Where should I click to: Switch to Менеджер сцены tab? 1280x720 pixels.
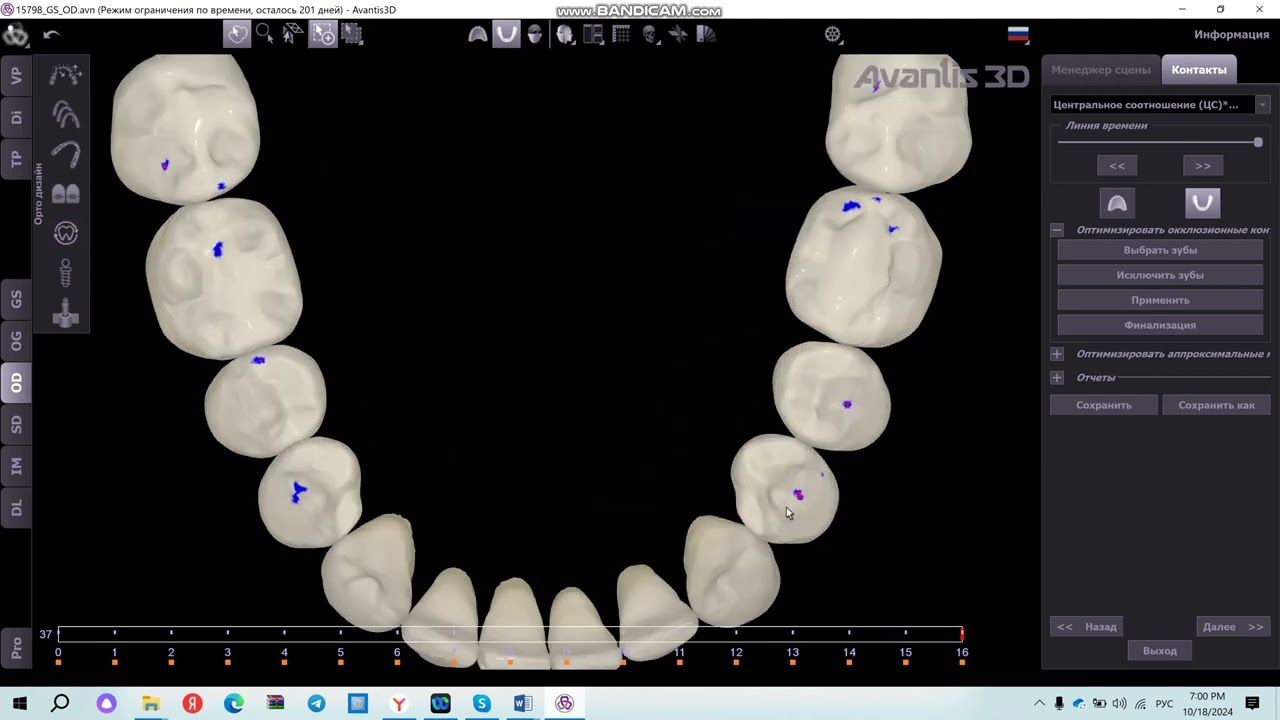1100,70
